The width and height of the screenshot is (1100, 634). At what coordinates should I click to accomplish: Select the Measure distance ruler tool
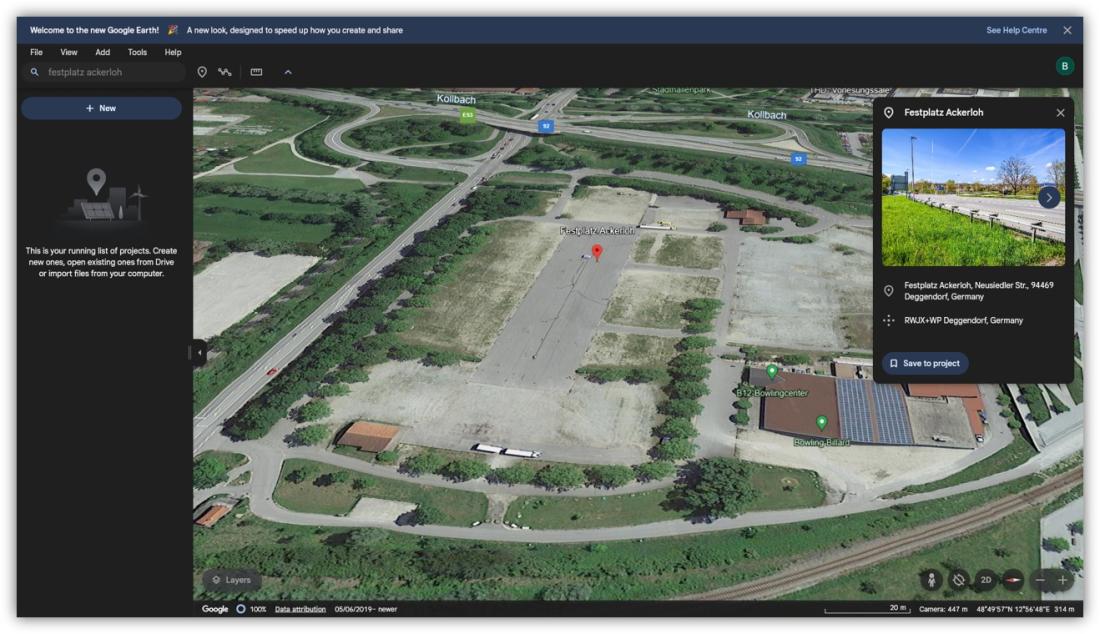257,72
